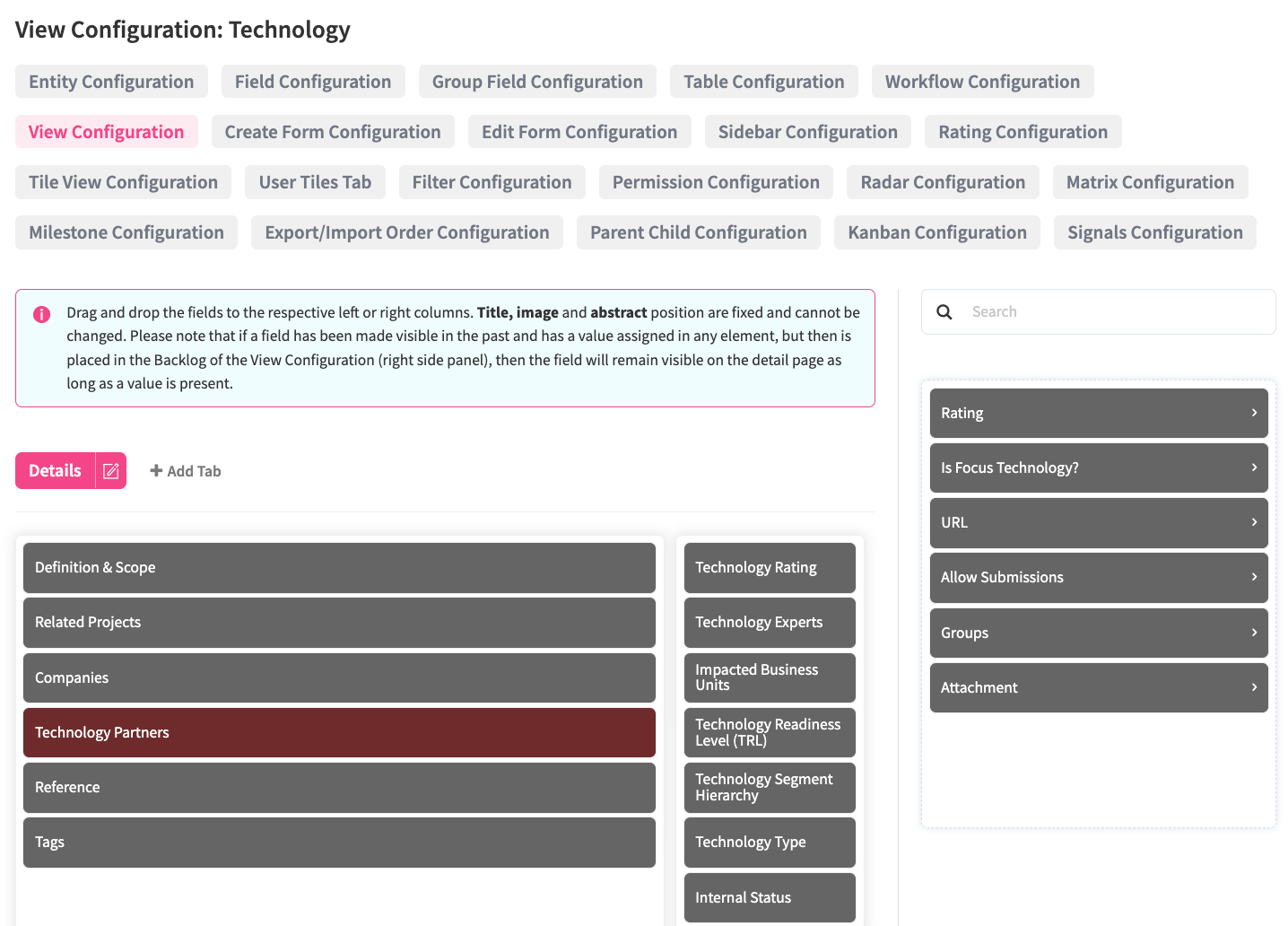Image resolution: width=1288 pixels, height=926 pixels.
Task: Open the Permission Configuration tab
Action: 716,182
